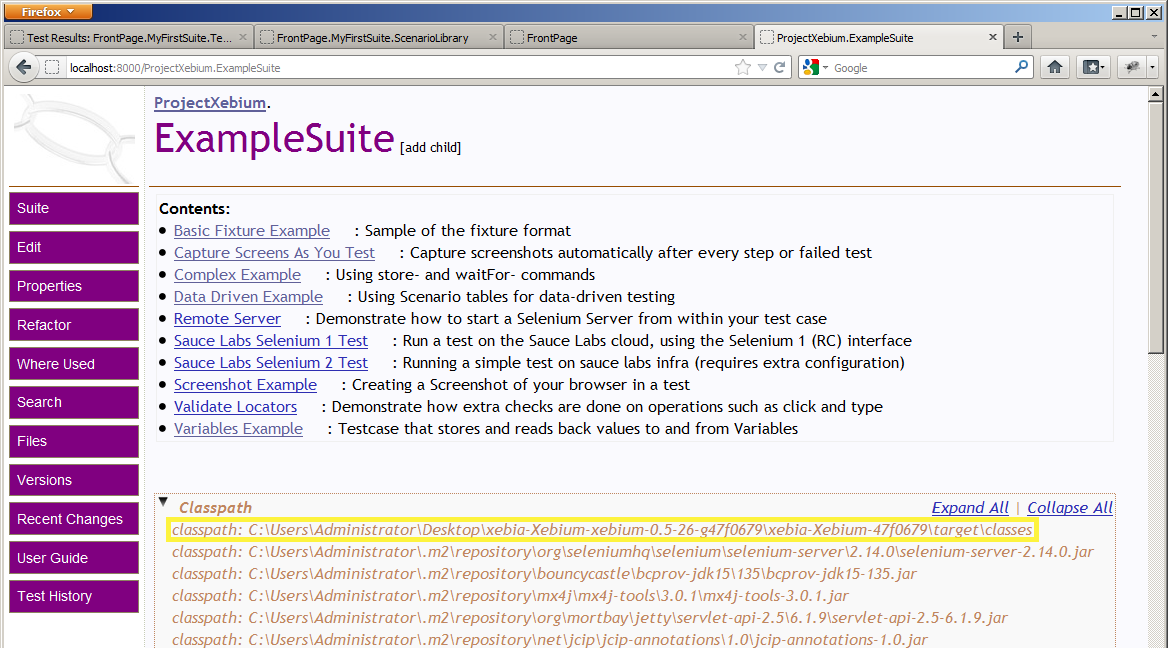
Task: Open Capture Screens As You Test link
Action: point(274,253)
